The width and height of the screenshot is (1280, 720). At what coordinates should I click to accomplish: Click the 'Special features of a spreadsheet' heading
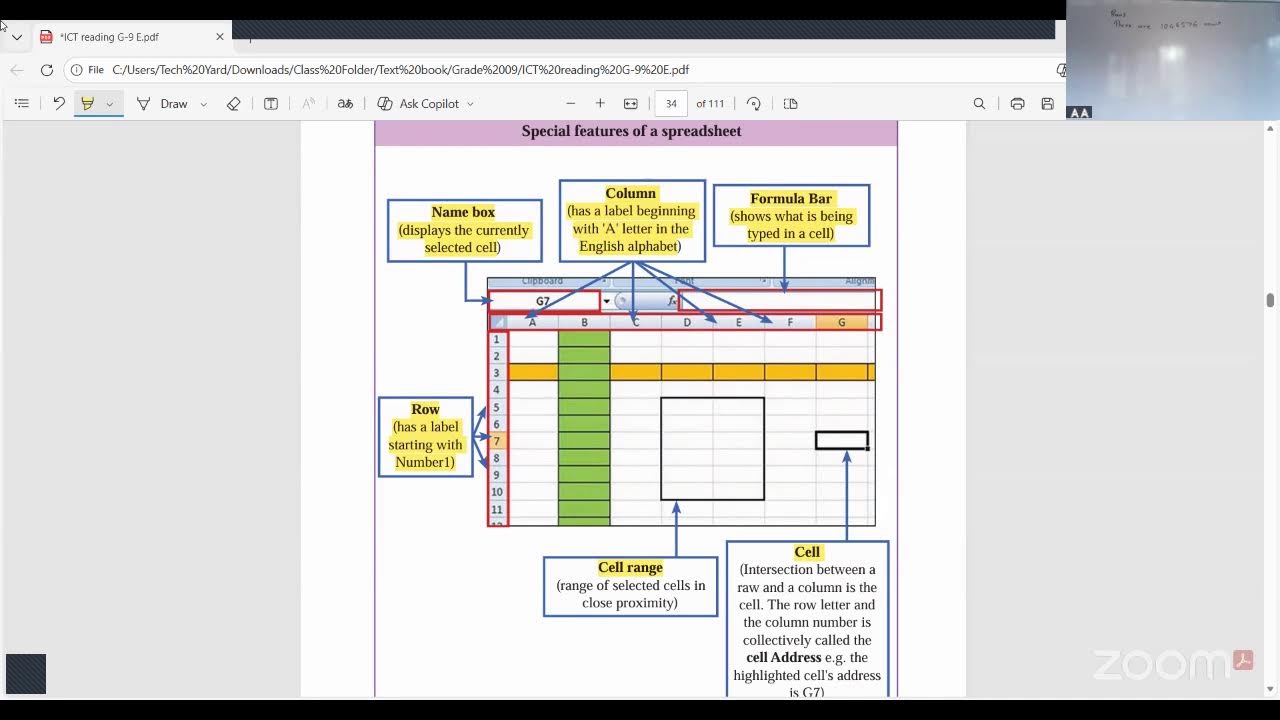(x=631, y=131)
